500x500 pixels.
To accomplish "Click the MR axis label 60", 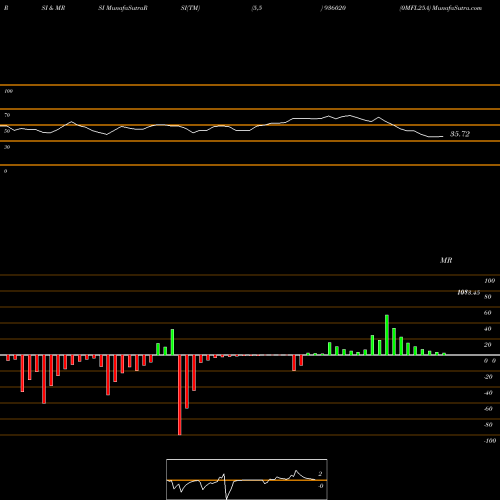I will click(x=488, y=313).
